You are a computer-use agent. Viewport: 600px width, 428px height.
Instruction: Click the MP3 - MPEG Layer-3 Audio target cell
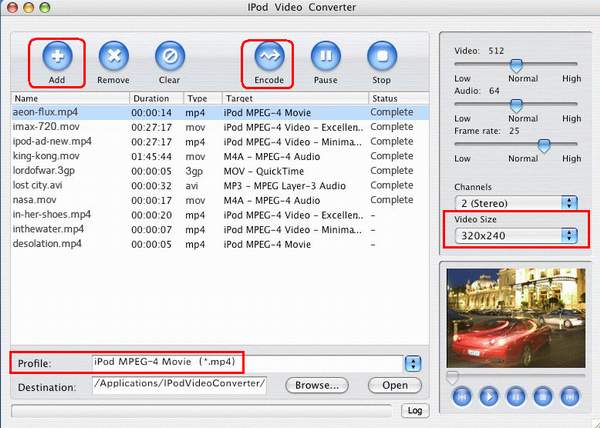285,186
